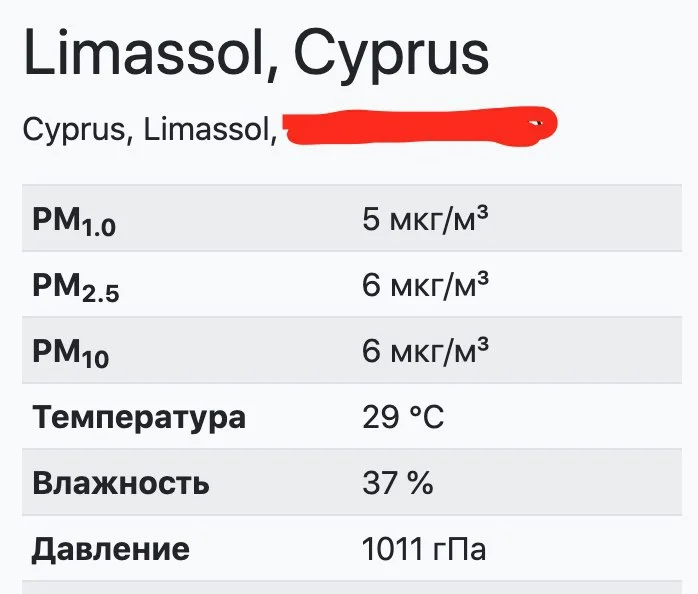Viewport: 698px width, 594px height.
Task: Select the Давление row label
Action: tap(110, 549)
